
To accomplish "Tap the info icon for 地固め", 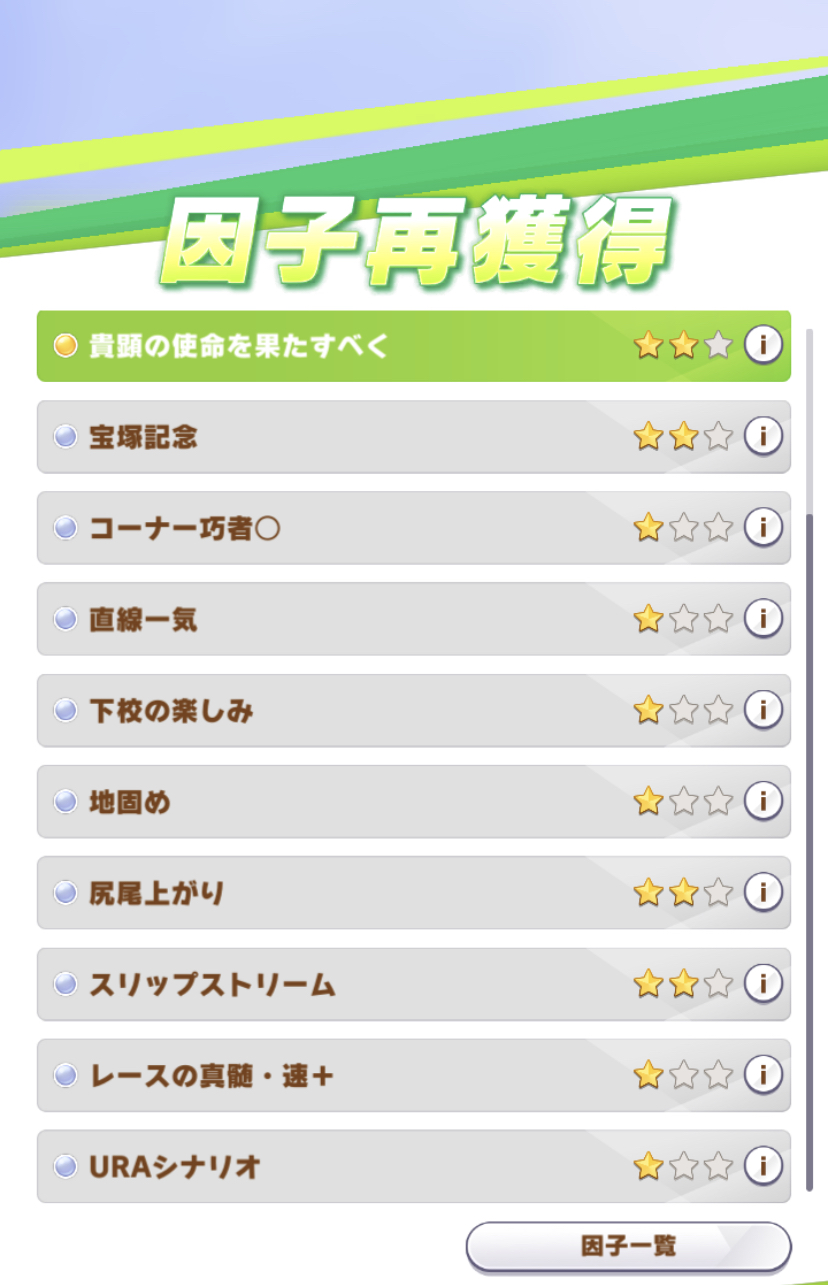I will pyautogui.click(x=763, y=801).
